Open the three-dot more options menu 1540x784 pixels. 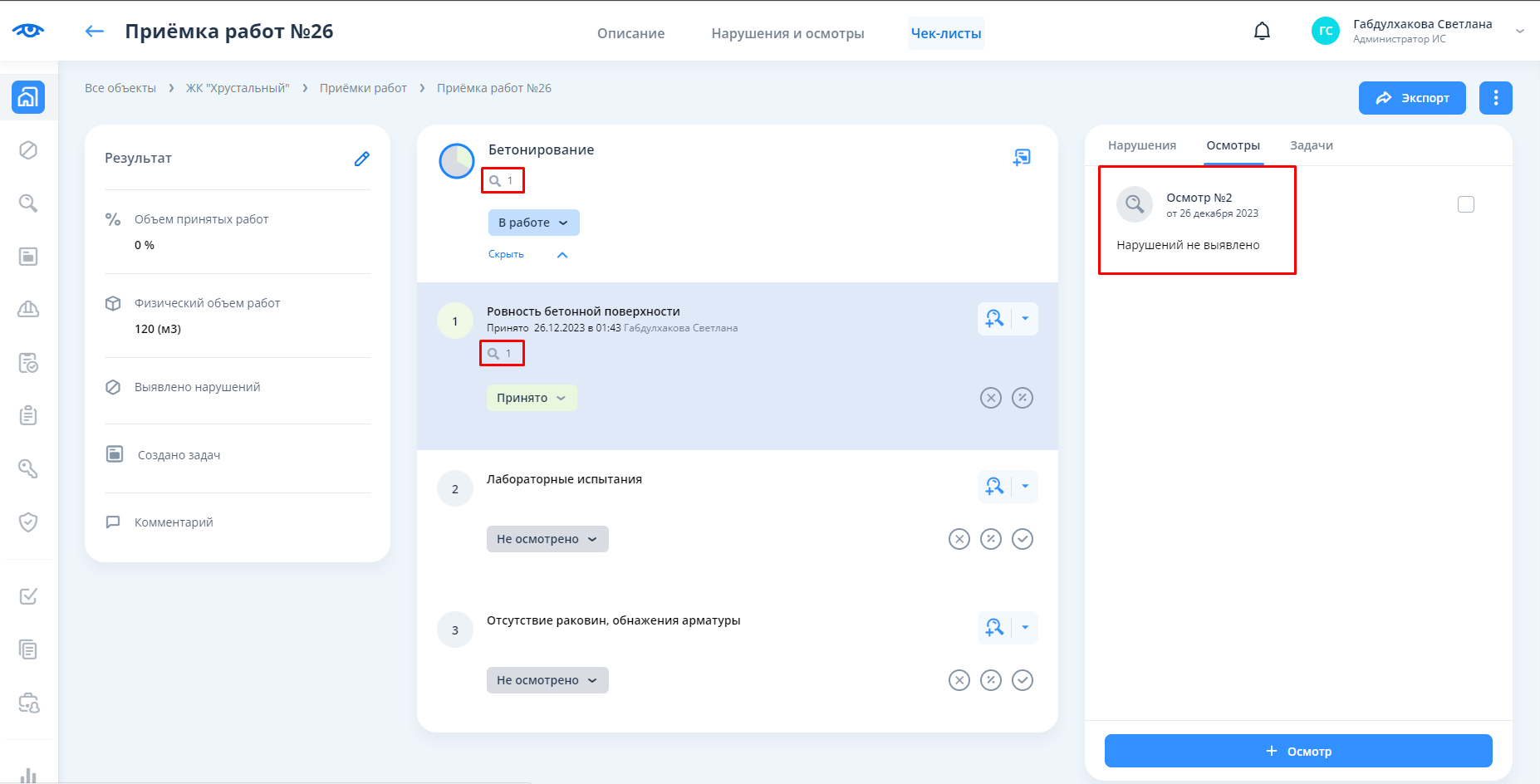[x=1495, y=98]
